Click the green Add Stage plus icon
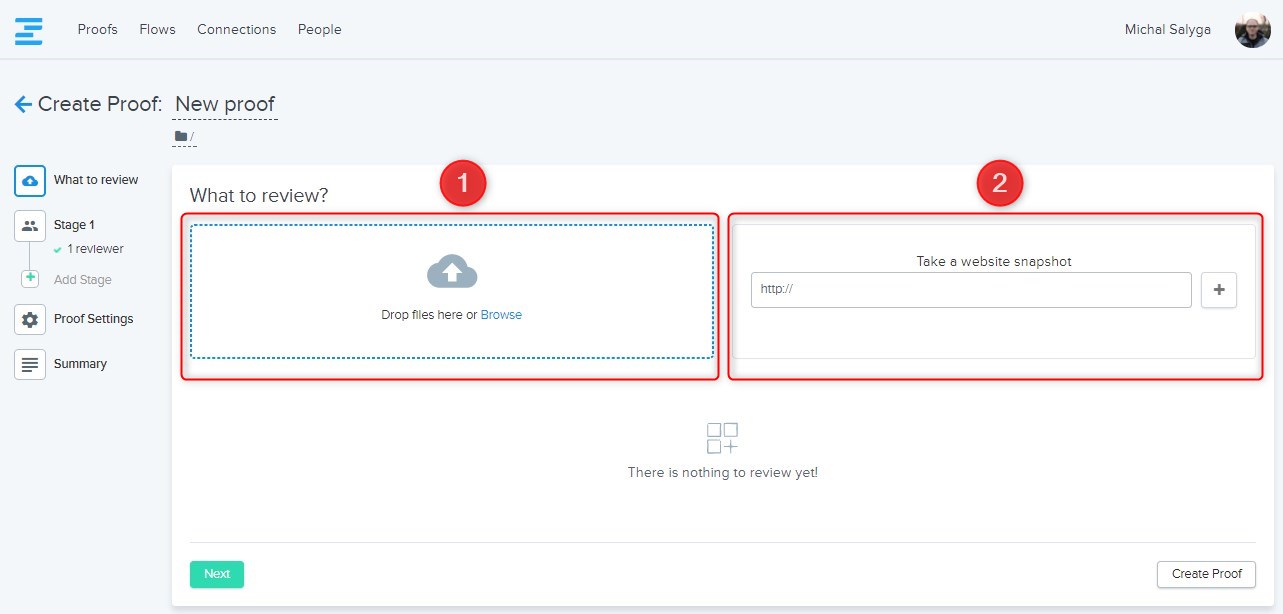 point(30,279)
